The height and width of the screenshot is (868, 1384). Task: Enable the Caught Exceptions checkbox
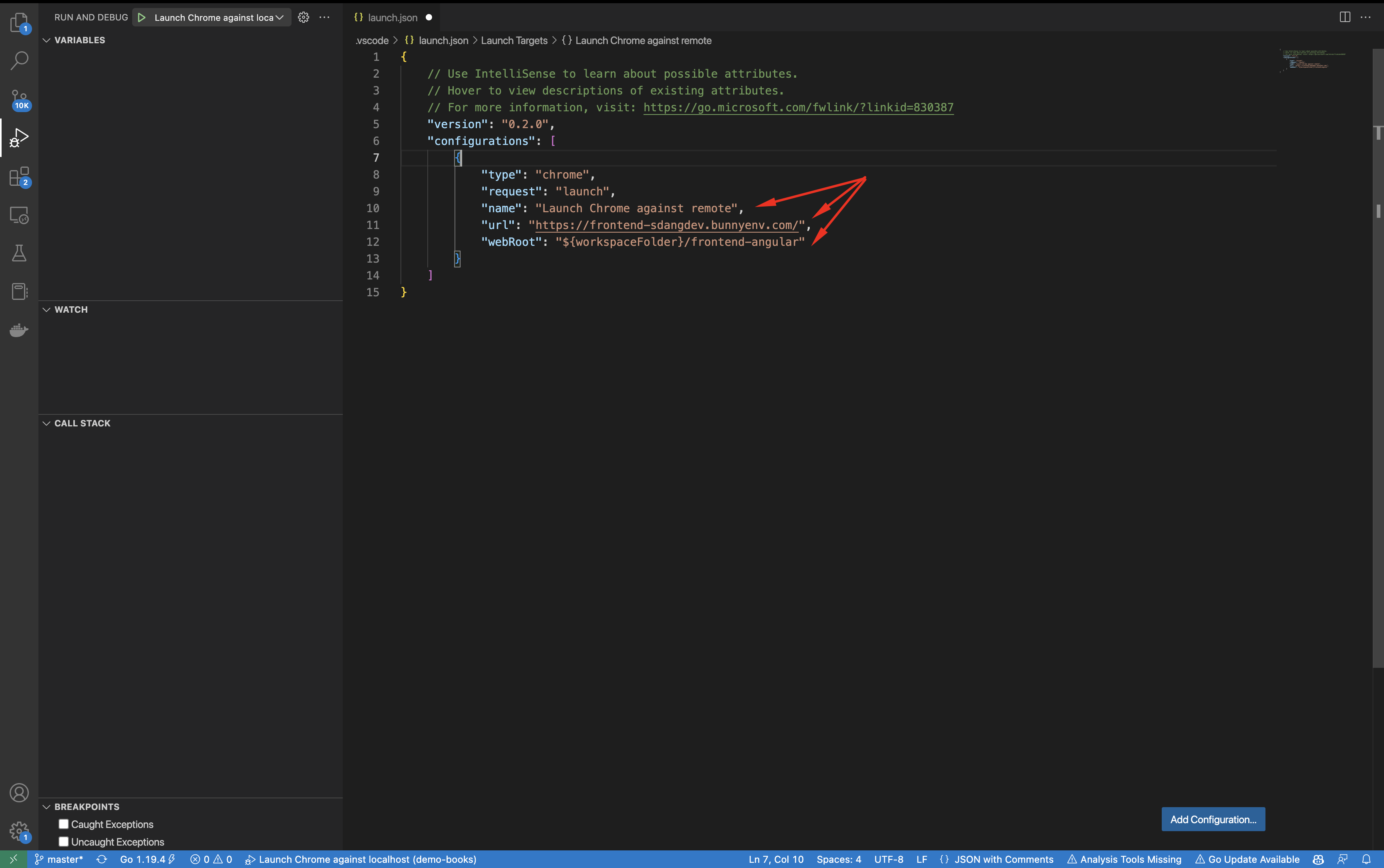(64, 824)
